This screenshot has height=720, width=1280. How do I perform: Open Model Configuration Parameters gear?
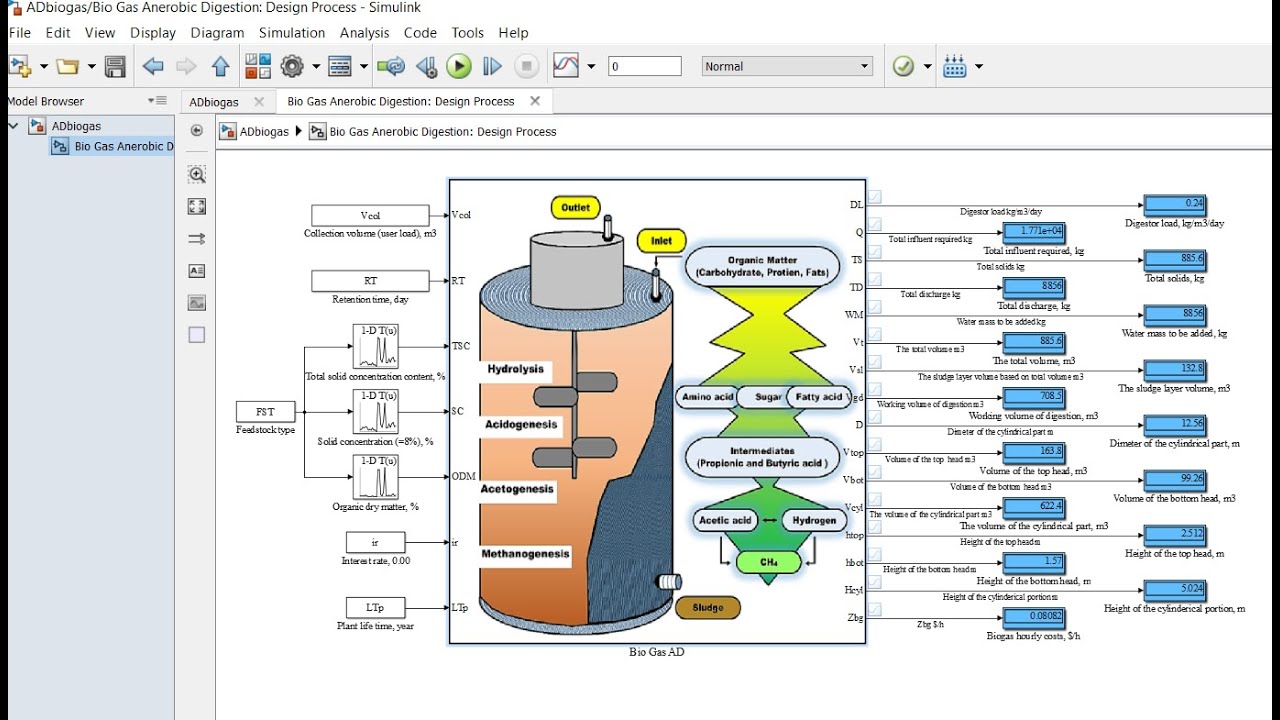click(x=292, y=67)
